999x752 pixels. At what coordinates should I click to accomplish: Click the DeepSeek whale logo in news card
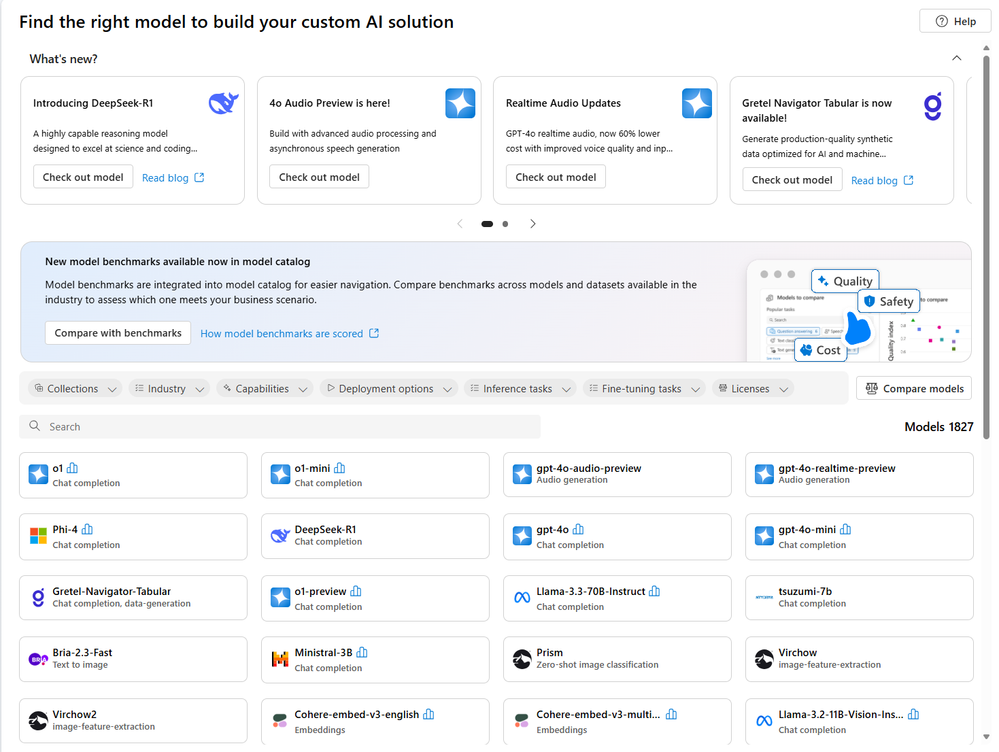tap(224, 103)
